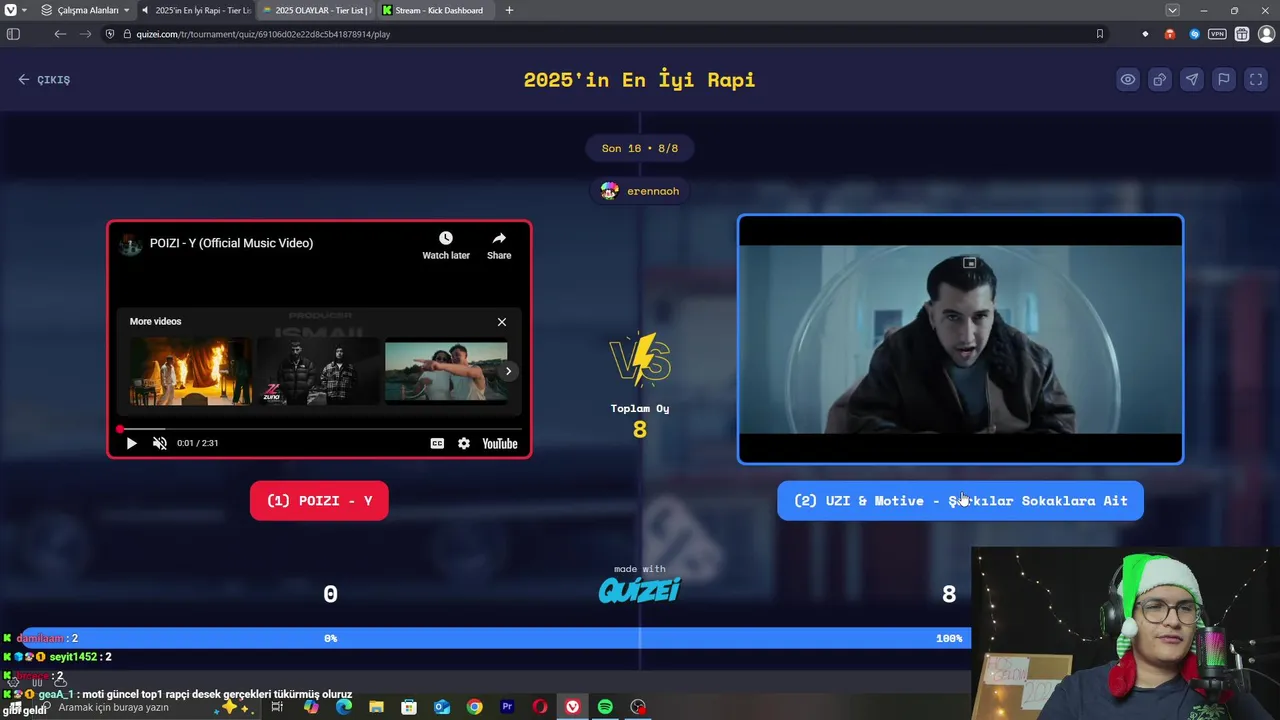Click picture-in-picture icon on right video

pos(969,263)
